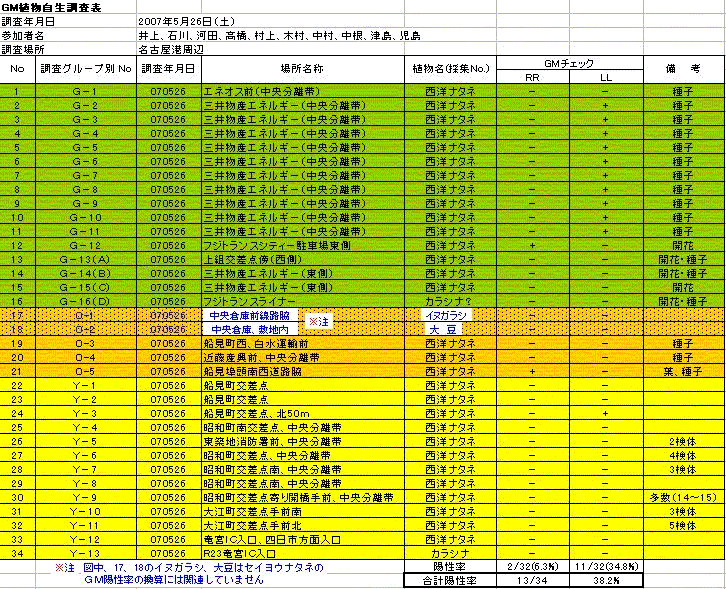Click the GMチェック header cell
726x589 pixels.
coord(568,62)
